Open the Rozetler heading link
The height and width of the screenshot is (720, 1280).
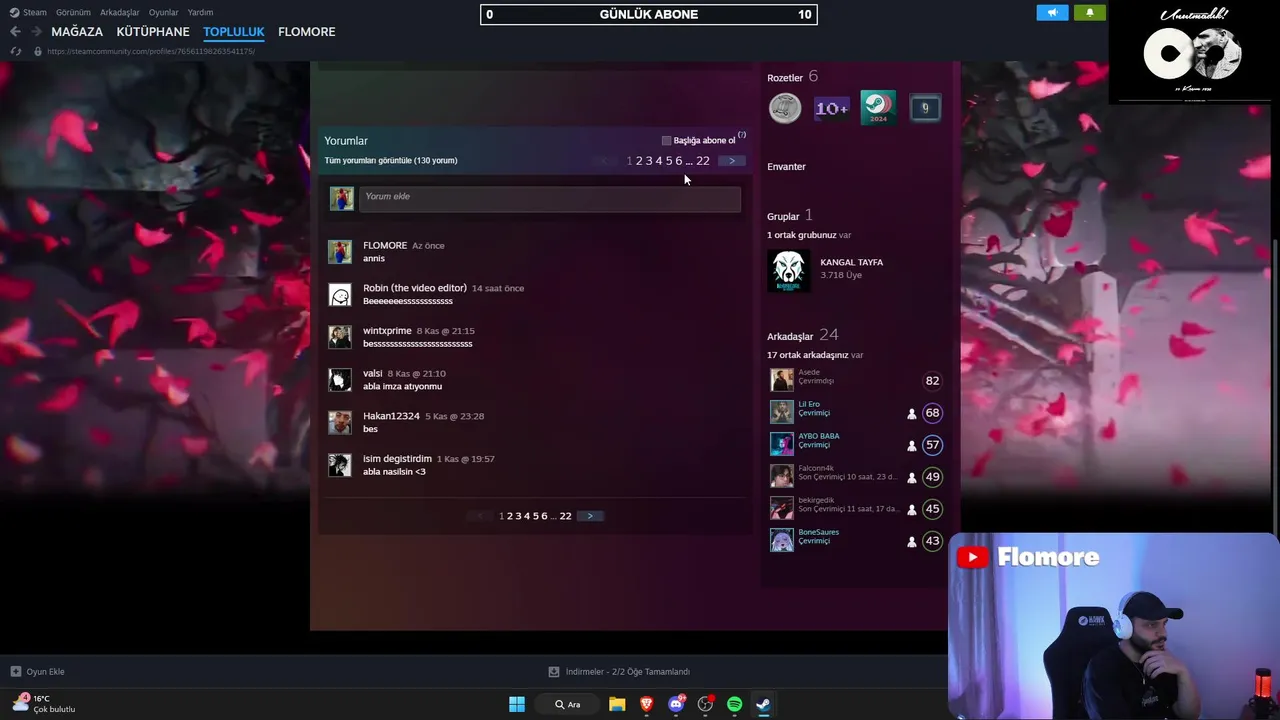pyautogui.click(x=785, y=78)
